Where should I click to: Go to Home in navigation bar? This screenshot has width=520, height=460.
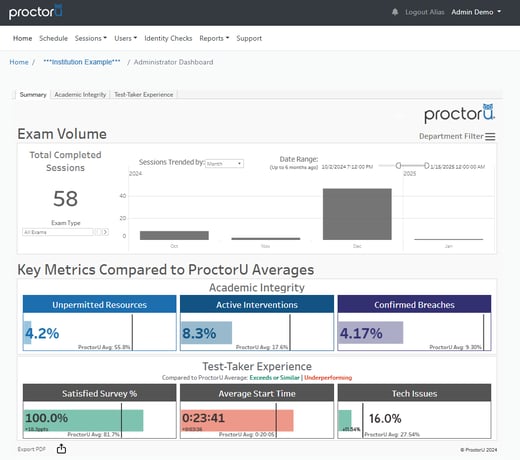(x=22, y=38)
